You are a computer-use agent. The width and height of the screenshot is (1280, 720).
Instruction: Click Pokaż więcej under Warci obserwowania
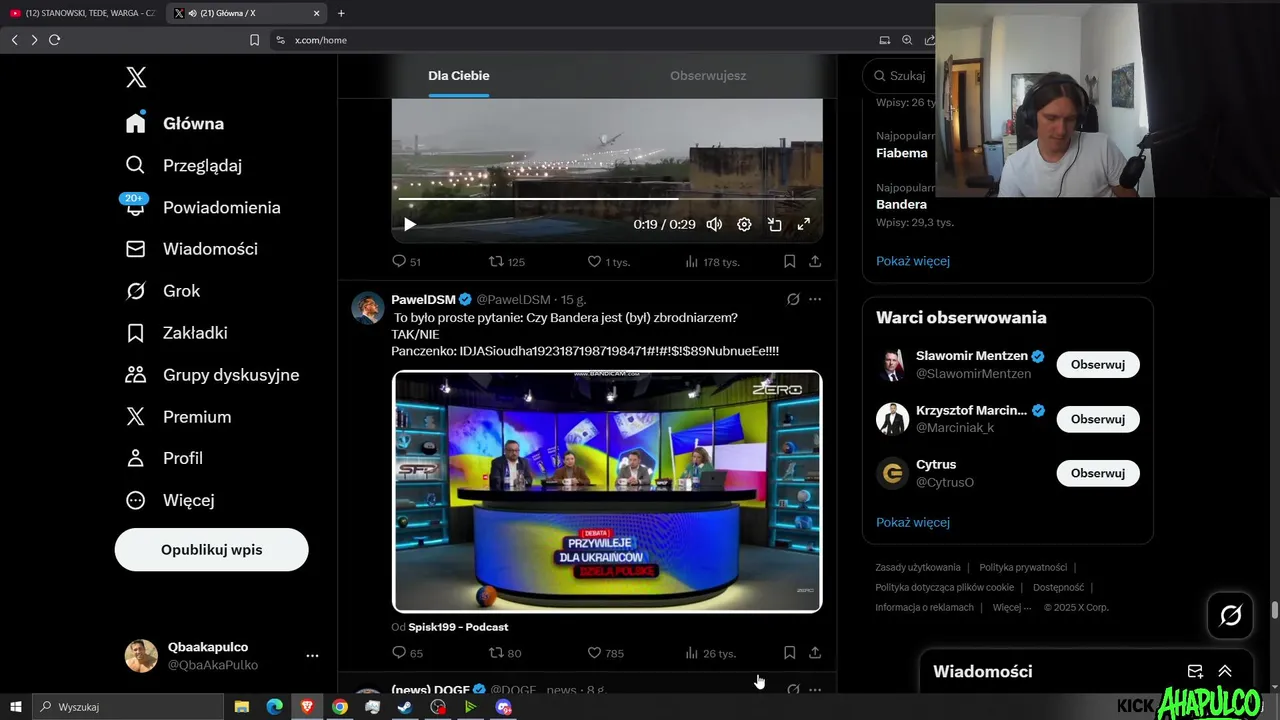click(x=913, y=522)
